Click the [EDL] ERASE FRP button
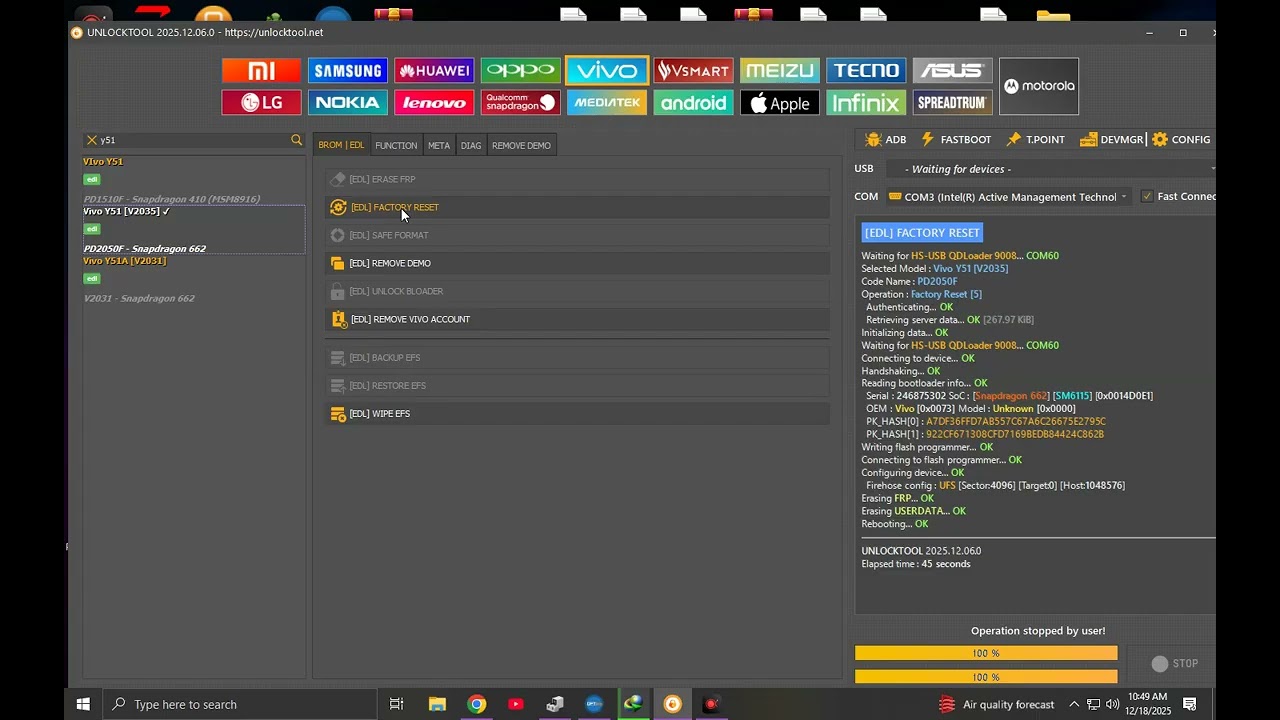The height and width of the screenshot is (720, 1280). pyautogui.click(x=577, y=179)
